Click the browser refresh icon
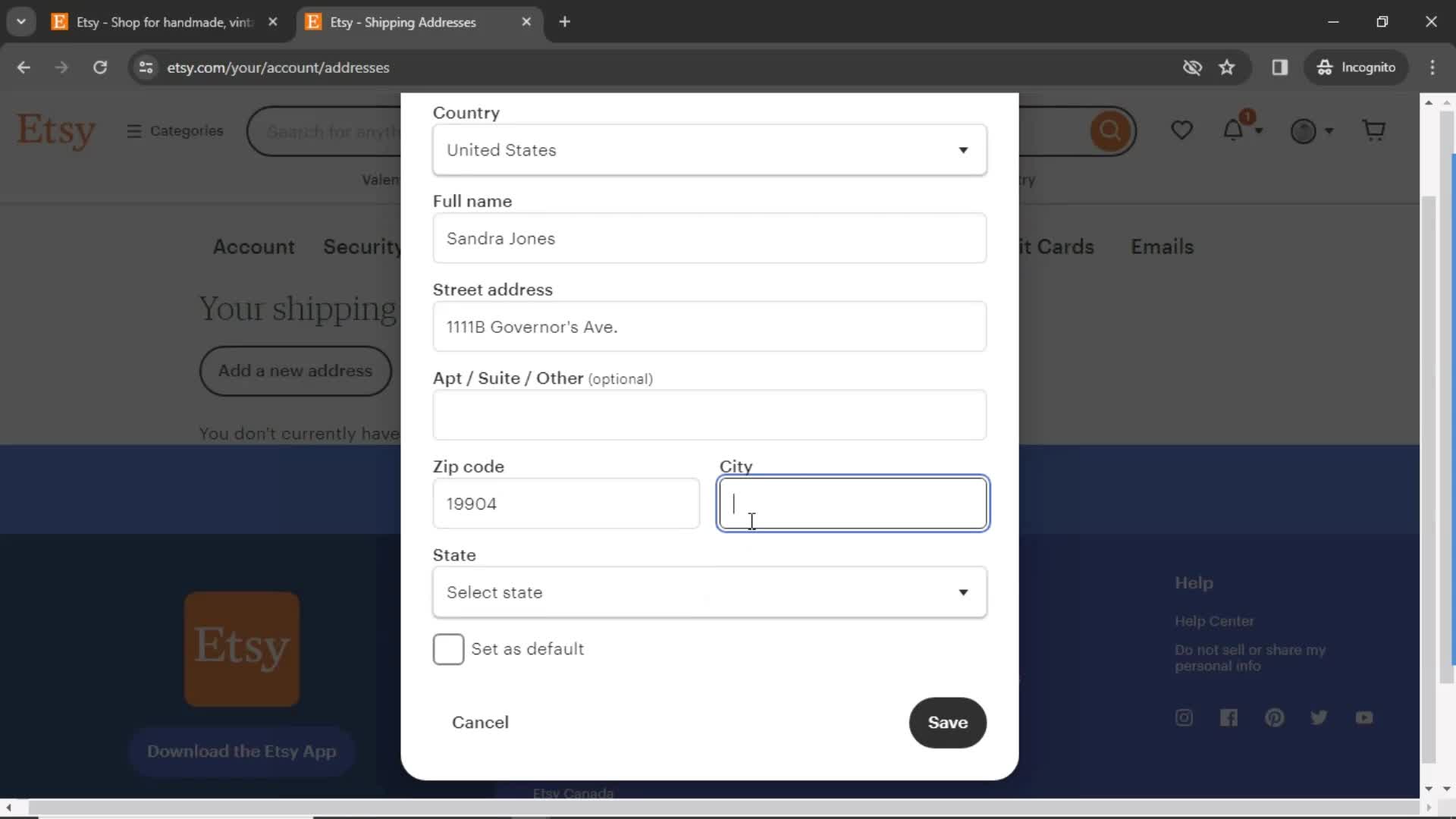This screenshot has height=819, width=1456. coord(100,67)
